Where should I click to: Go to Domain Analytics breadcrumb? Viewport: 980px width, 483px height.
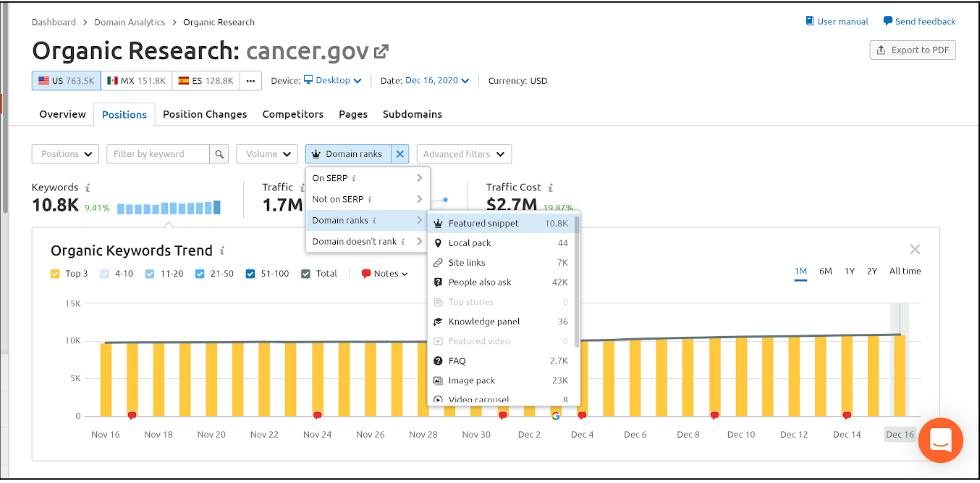129,22
